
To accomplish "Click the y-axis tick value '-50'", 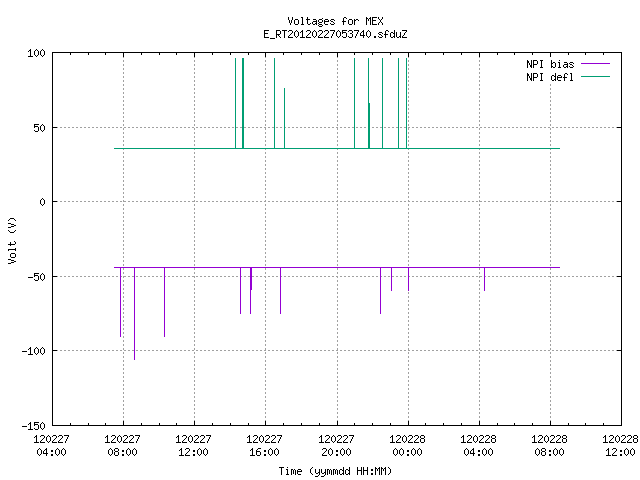I will 36,277.
